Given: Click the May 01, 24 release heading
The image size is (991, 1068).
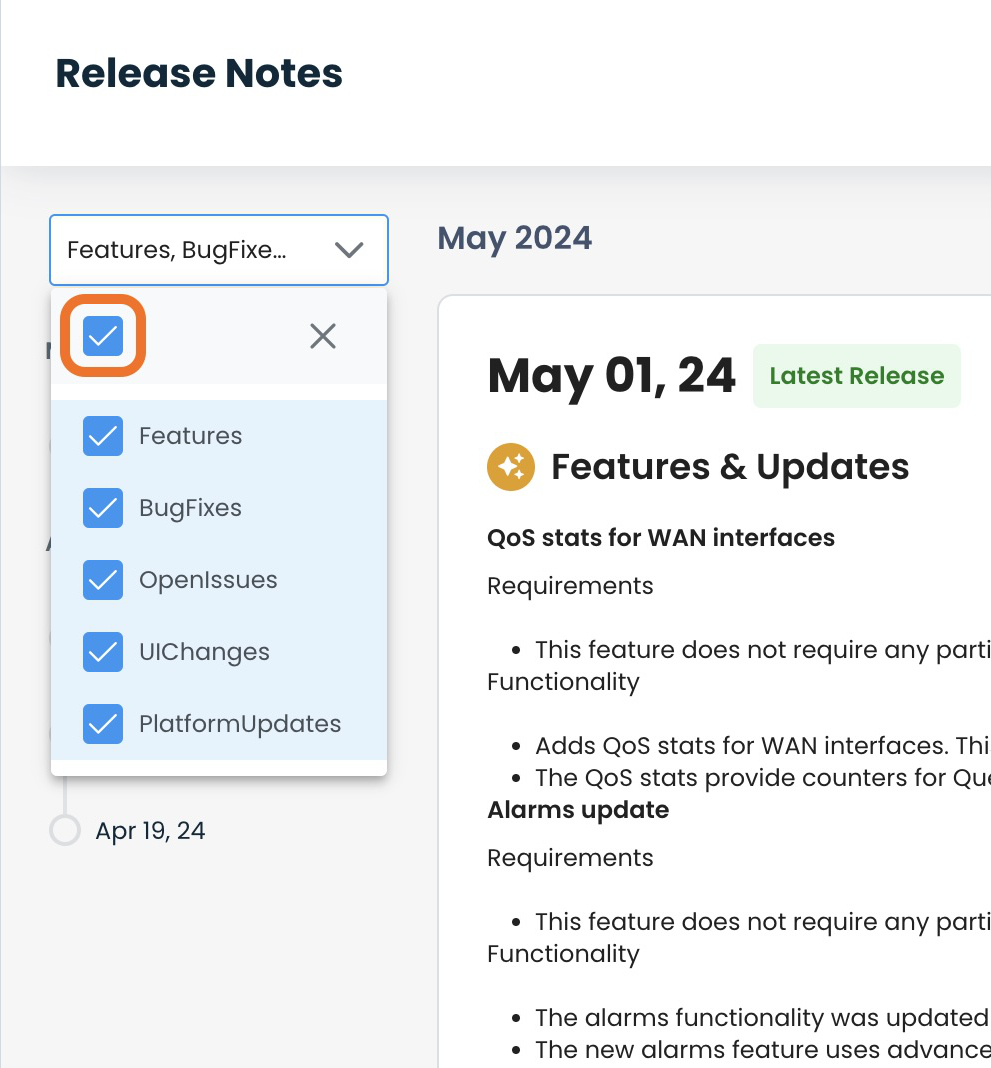Looking at the screenshot, I should click(612, 376).
